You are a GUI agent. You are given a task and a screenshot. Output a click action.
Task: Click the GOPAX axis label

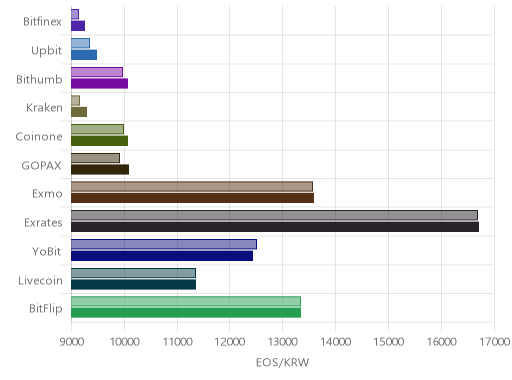click(41, 165)
